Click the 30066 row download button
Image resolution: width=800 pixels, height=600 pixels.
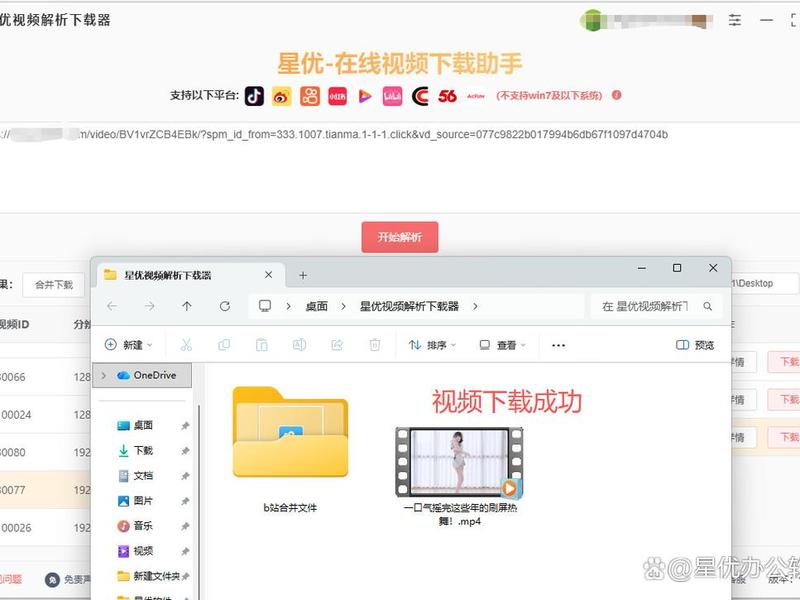click(x=786, y=362)
